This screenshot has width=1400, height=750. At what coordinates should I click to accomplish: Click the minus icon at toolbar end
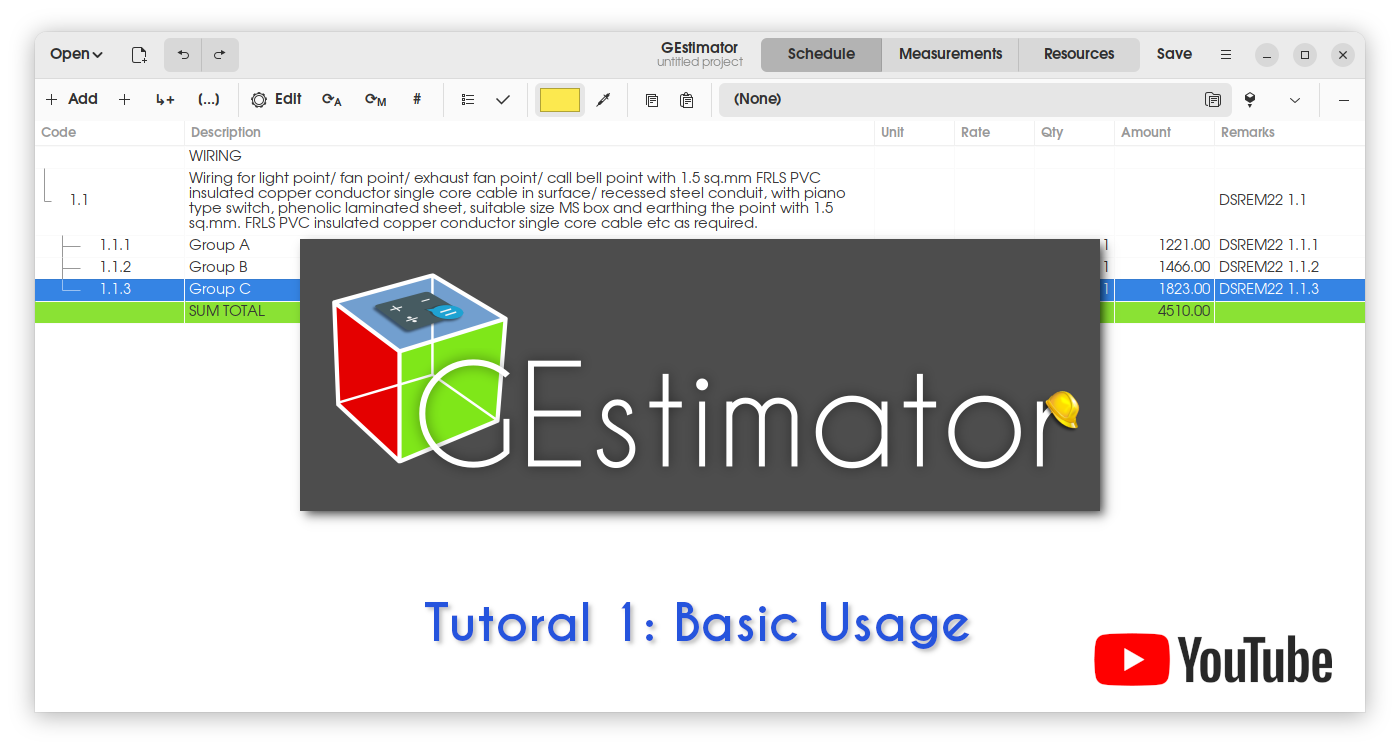1344,99
